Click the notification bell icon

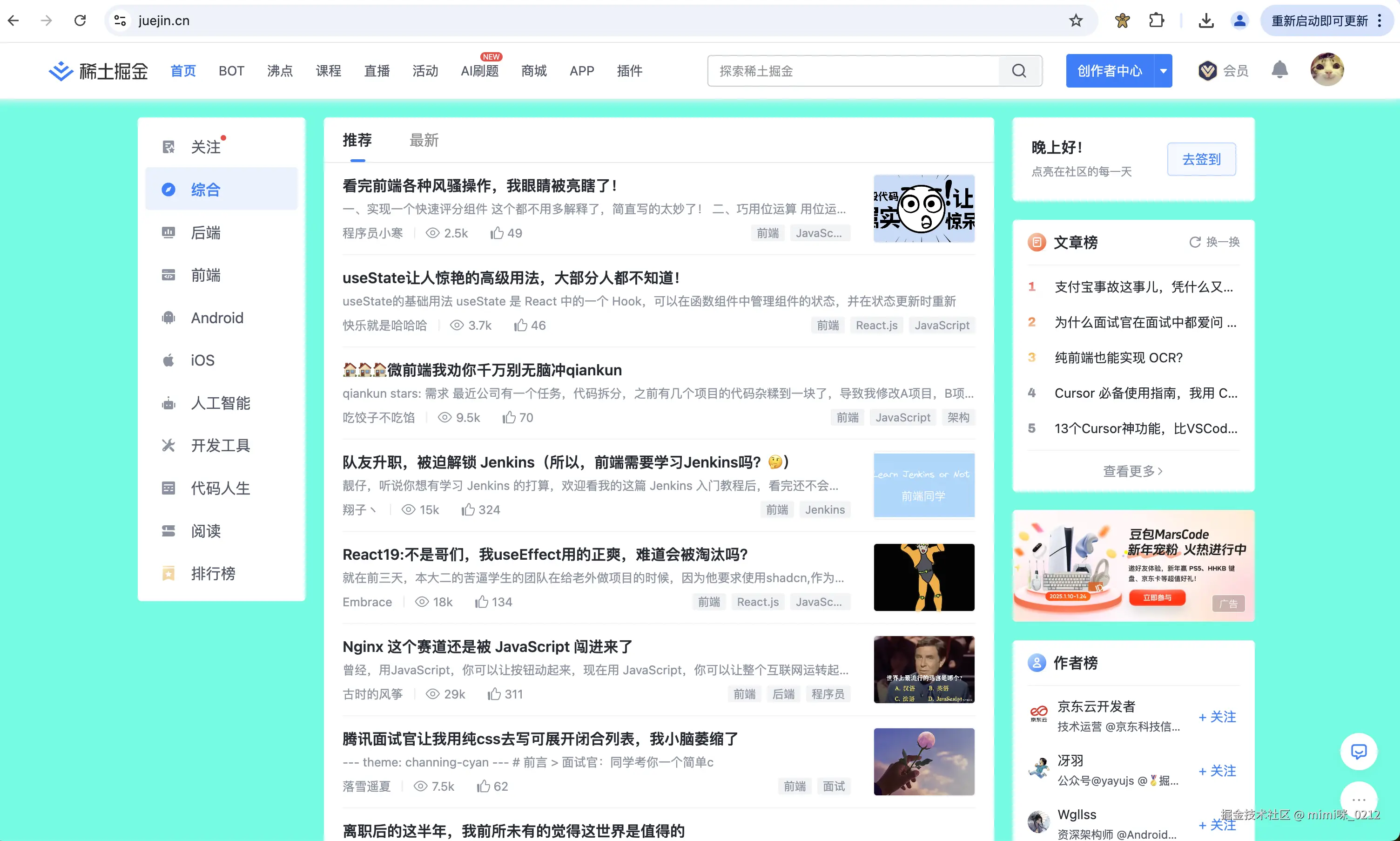(1279, 70)
